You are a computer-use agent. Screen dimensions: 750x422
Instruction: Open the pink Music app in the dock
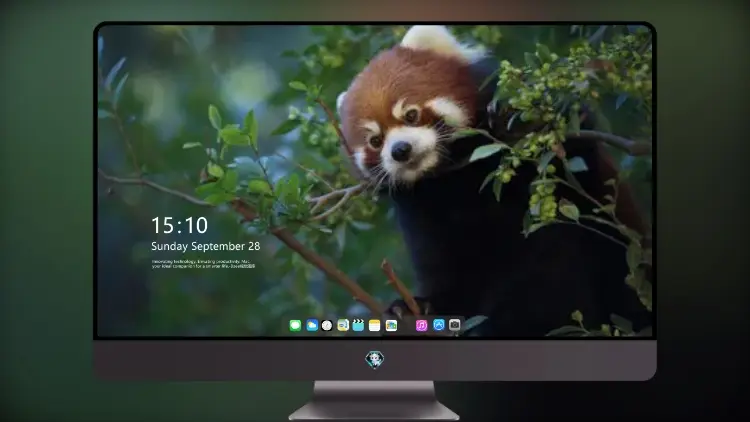tap(421, 325)
